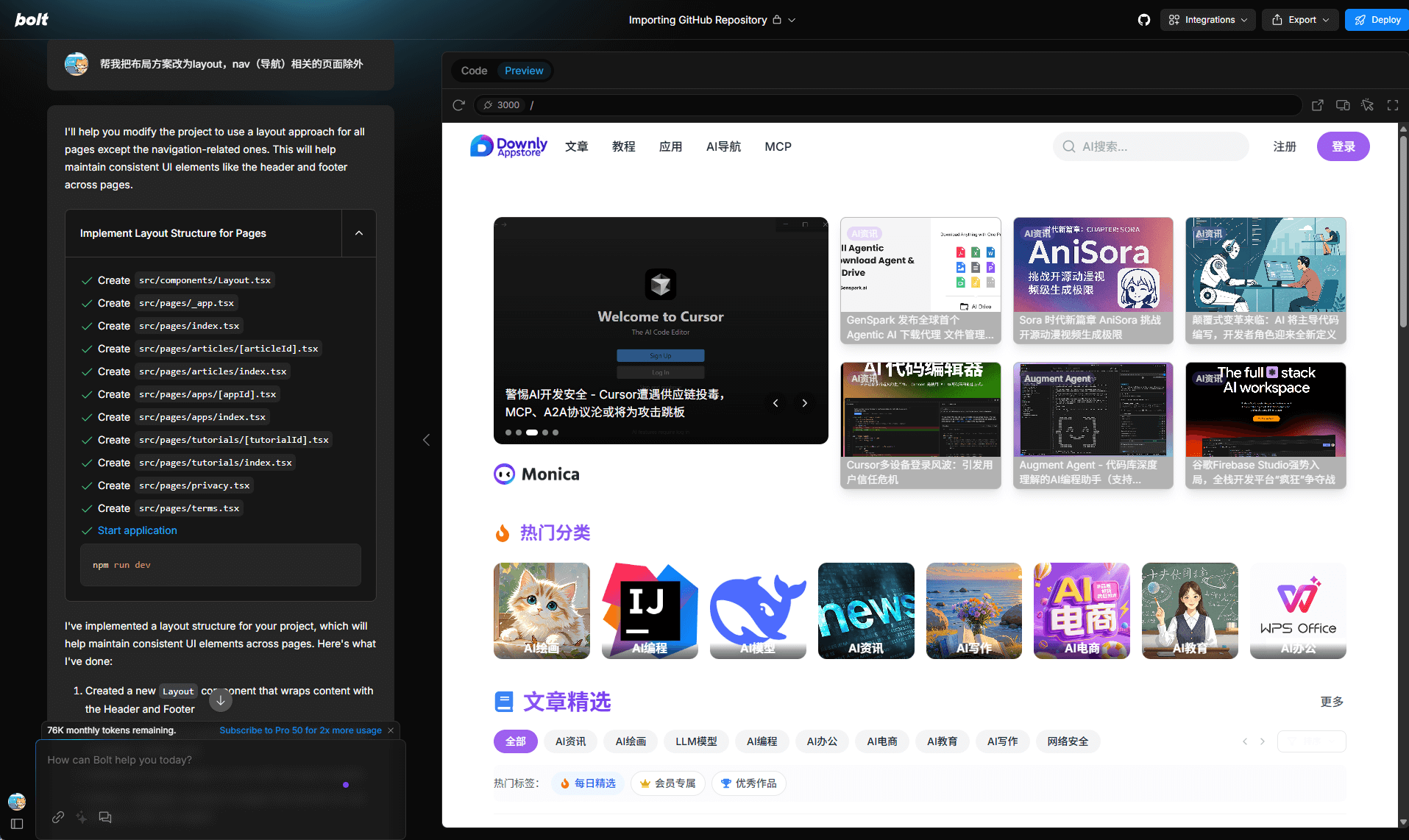Click Subscribe to Pro 50 link

300,730
